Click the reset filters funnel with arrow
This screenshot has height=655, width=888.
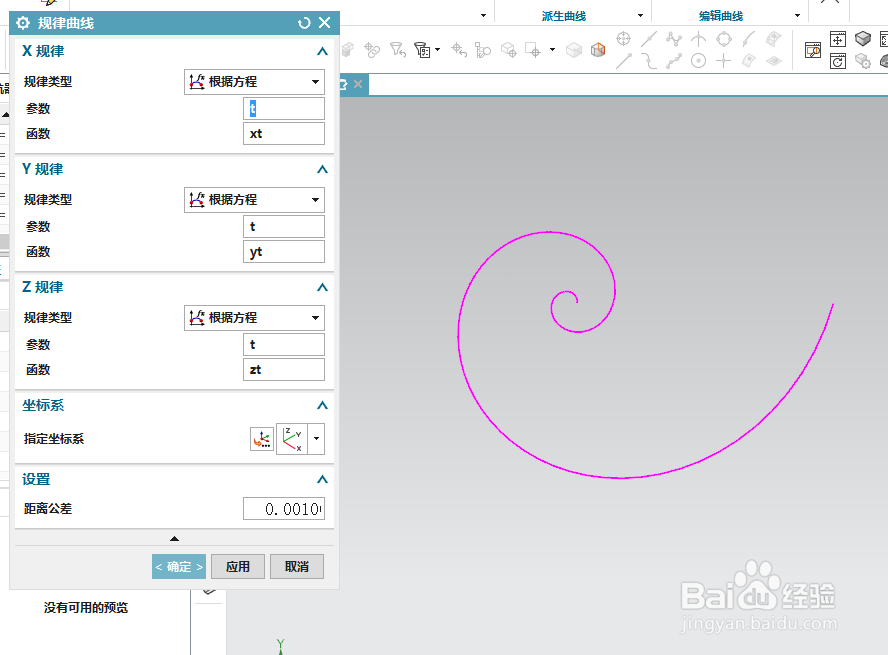pos(398,50)
